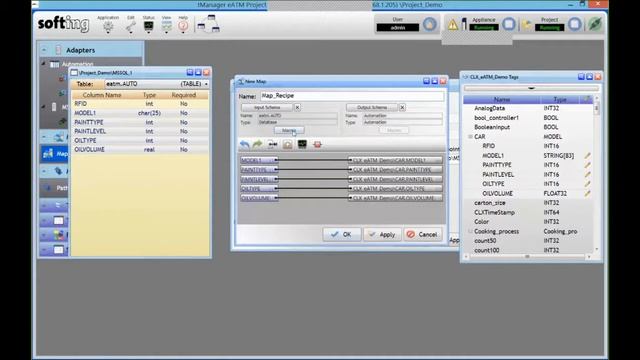Click the project folder icon

coord(527,25)
